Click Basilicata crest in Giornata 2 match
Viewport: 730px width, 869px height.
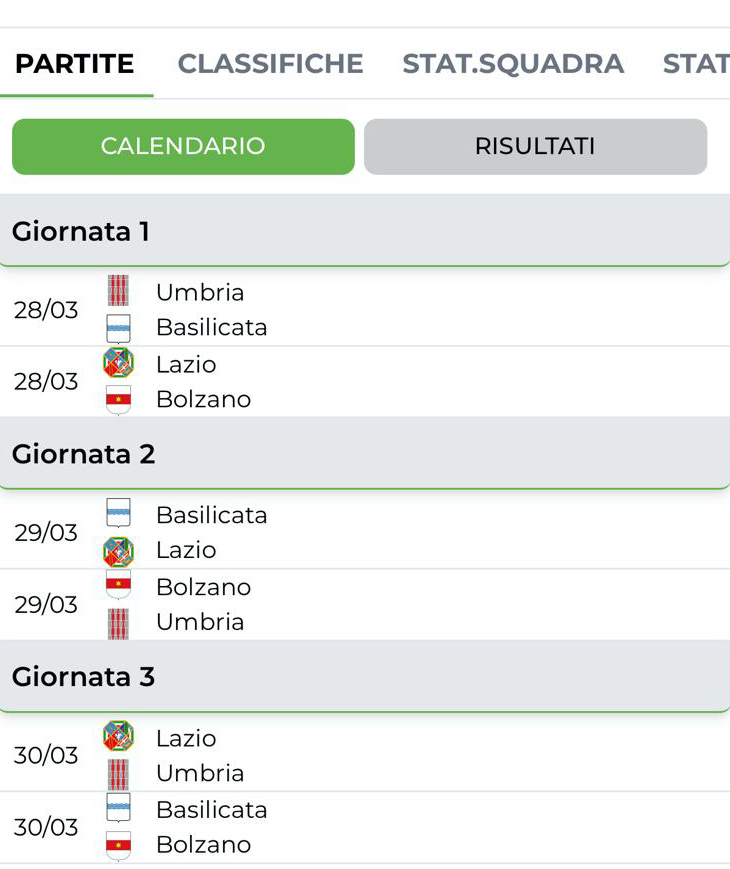tap(118, 514)
